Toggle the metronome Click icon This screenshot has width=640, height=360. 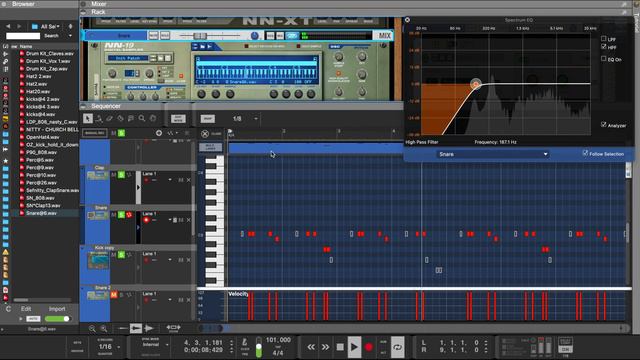(x=244, y=342)
